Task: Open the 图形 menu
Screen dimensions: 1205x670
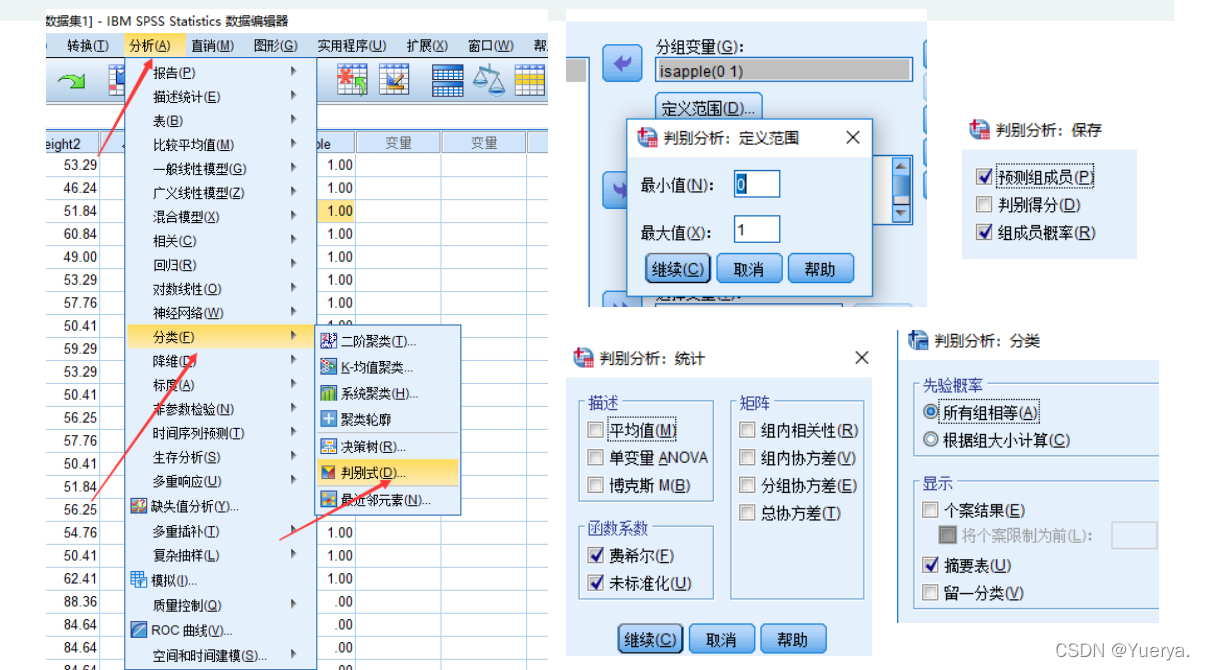Action: (x=275, y=45)
